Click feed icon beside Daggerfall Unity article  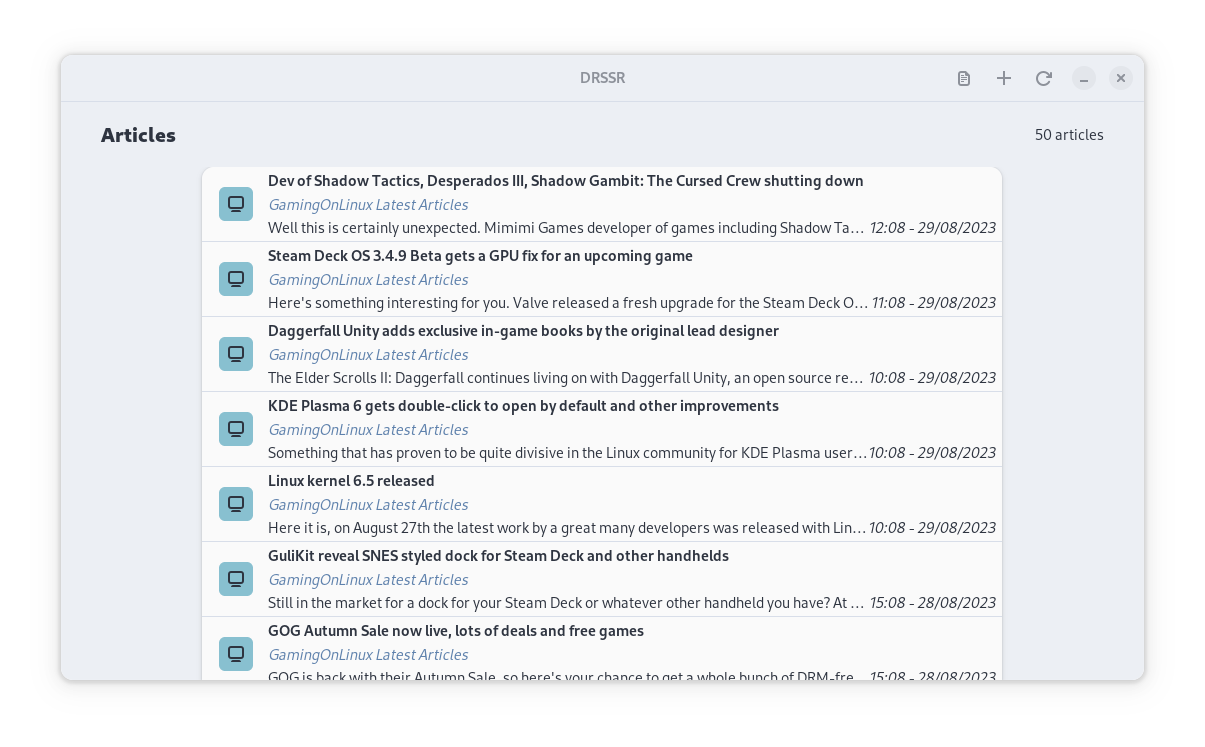click(236, 354)
